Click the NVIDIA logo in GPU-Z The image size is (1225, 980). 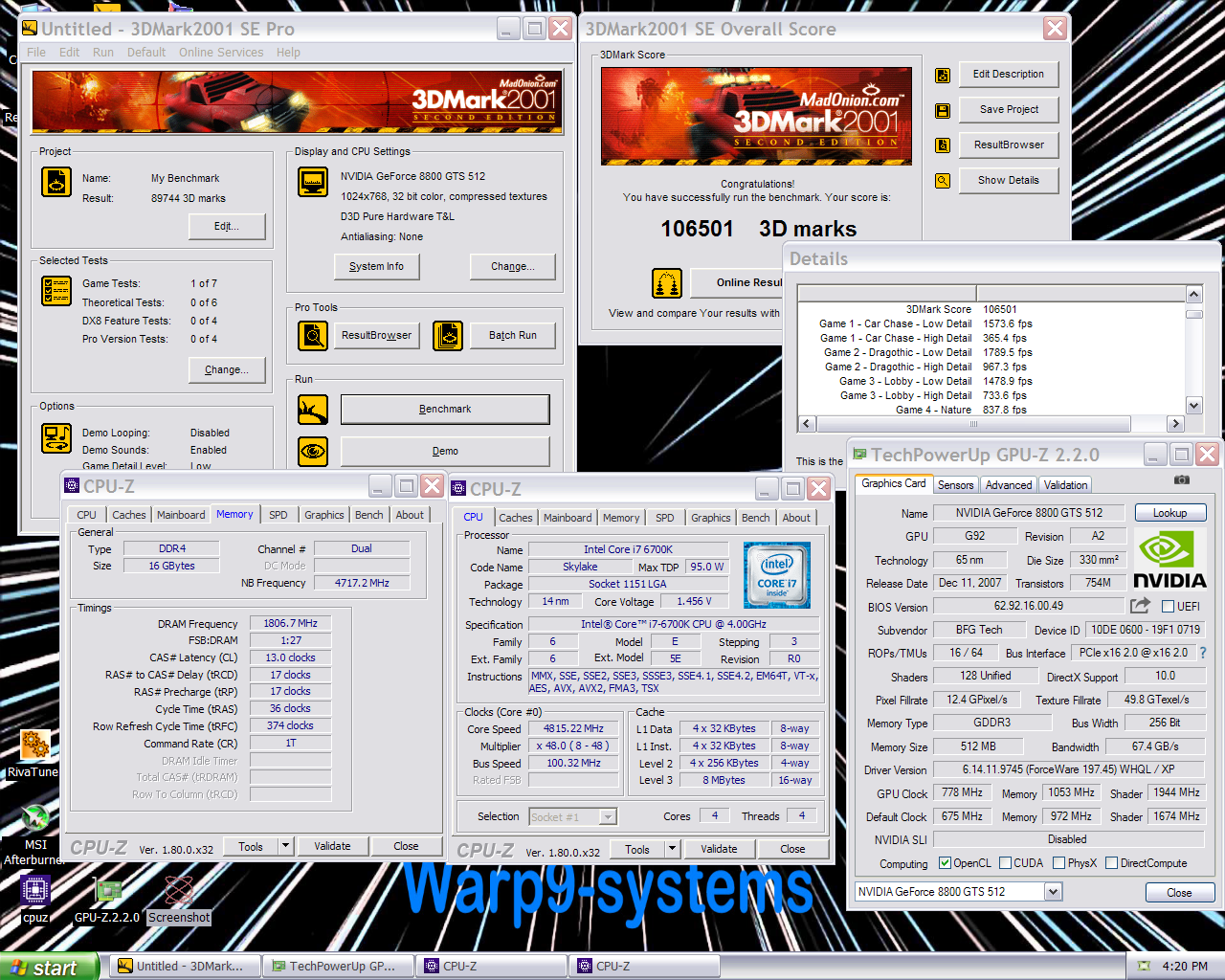click(x=1169, y=558)
